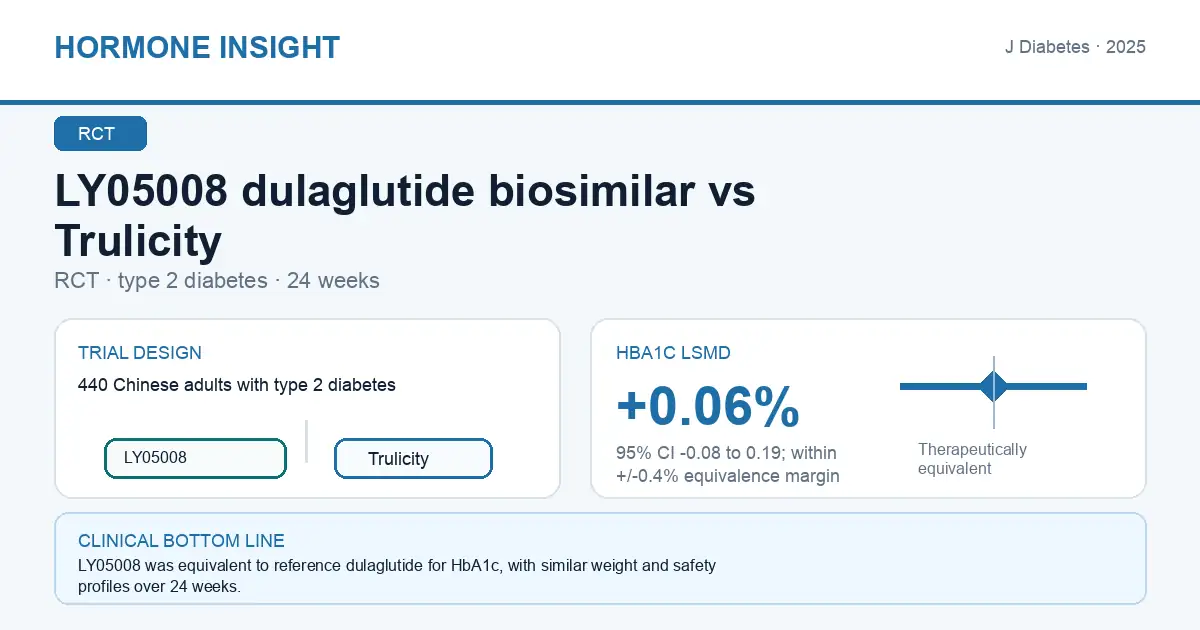1200x630 pixels.
Task: Click the TRIAL DESIGN heading
Action: tap(140, 353)
